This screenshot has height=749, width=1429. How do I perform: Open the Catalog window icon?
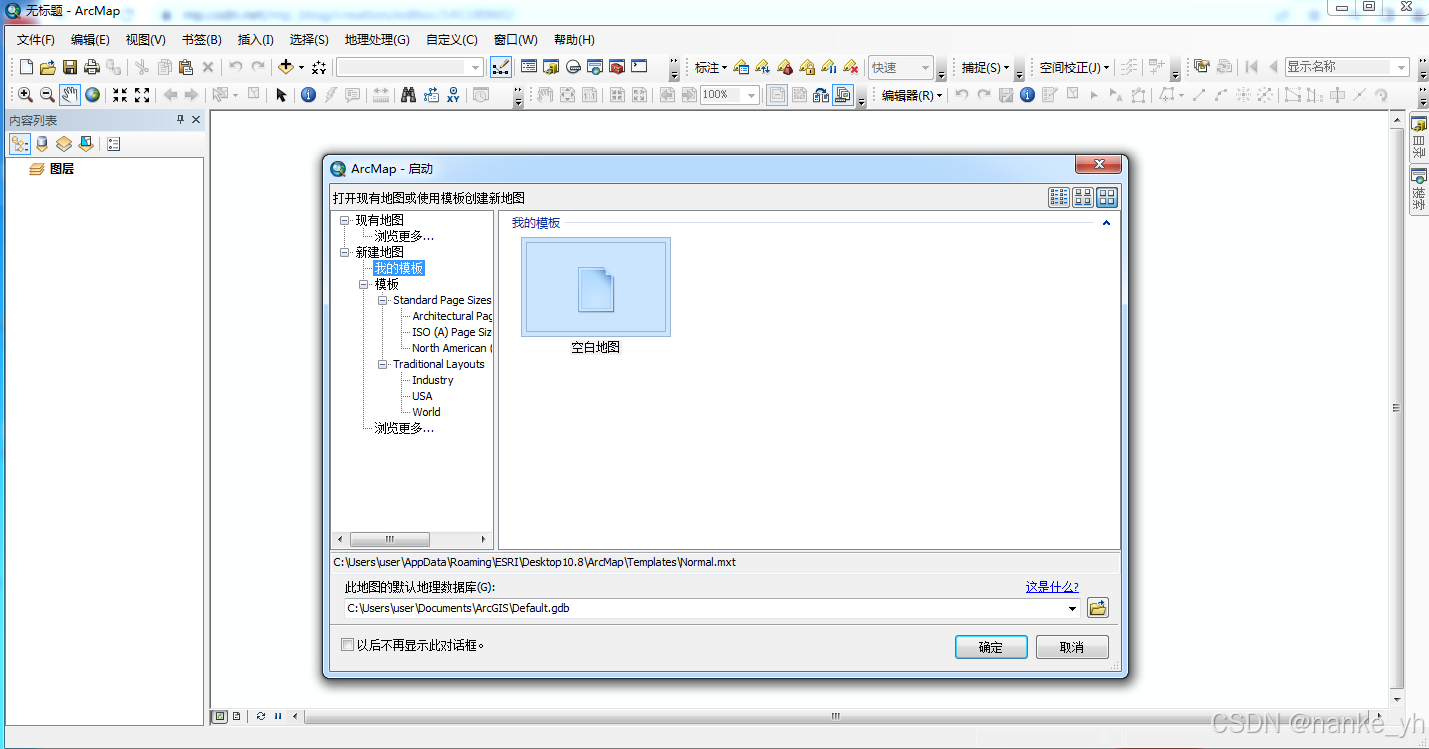(551, 67)
